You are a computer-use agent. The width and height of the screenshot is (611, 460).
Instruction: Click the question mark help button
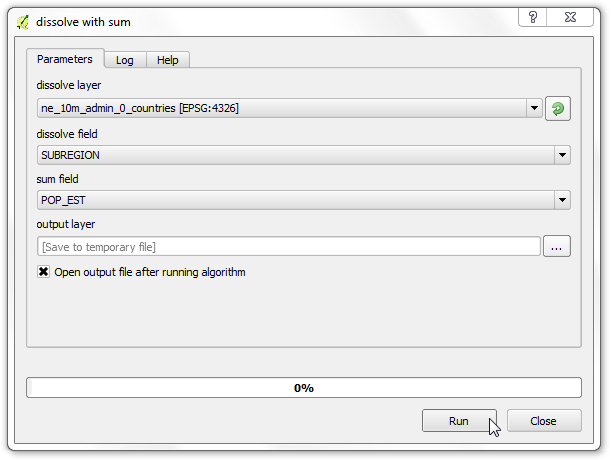coord(533,17)
